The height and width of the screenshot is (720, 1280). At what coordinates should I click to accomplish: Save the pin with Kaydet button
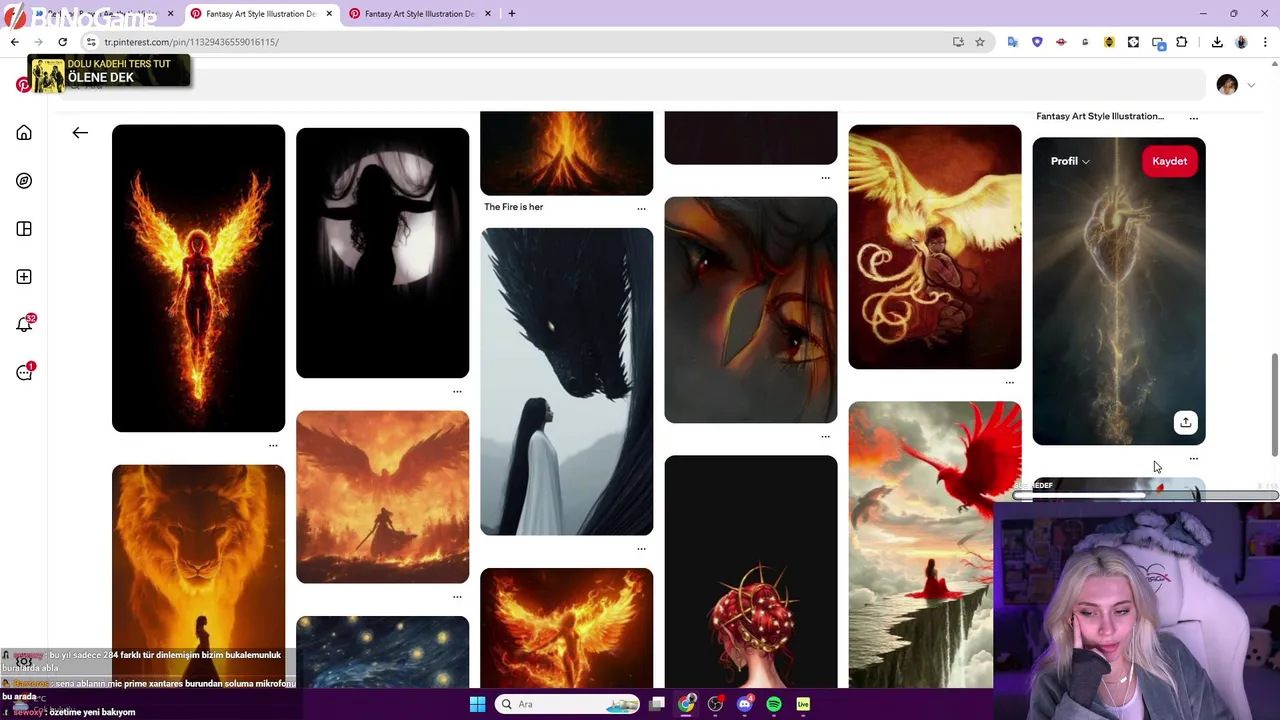click(1169, 161)
